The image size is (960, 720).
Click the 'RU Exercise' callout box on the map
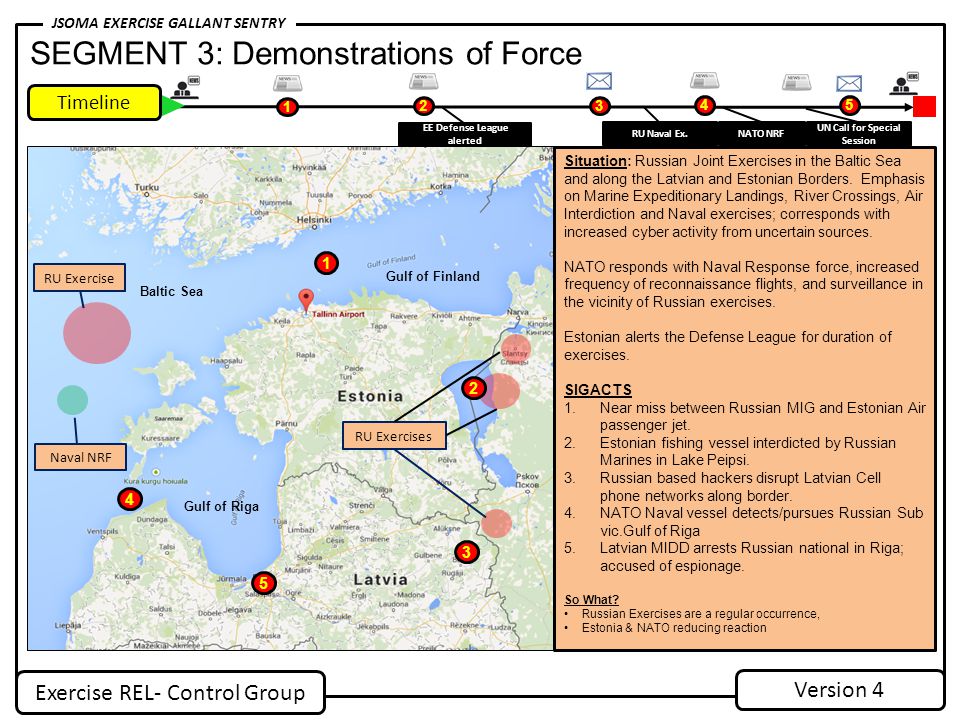coord(79,278)
